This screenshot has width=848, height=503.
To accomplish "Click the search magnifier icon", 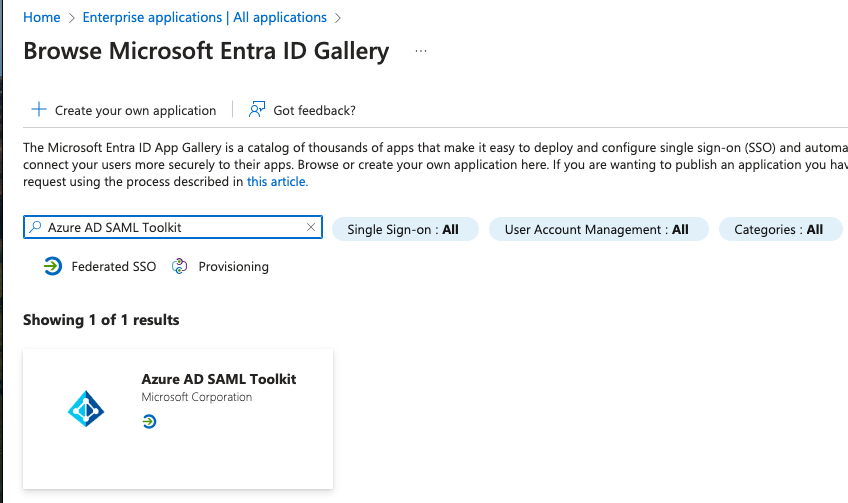I will coord(35,227).
